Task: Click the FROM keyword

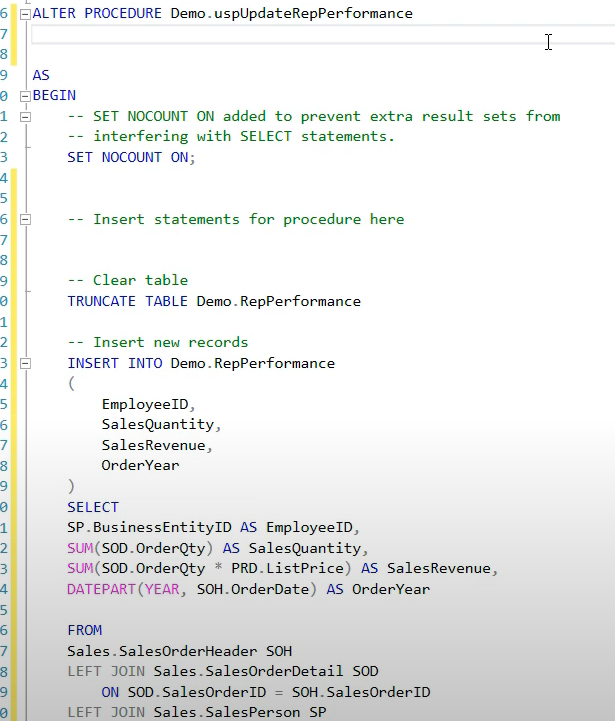Action: point(85,630)
